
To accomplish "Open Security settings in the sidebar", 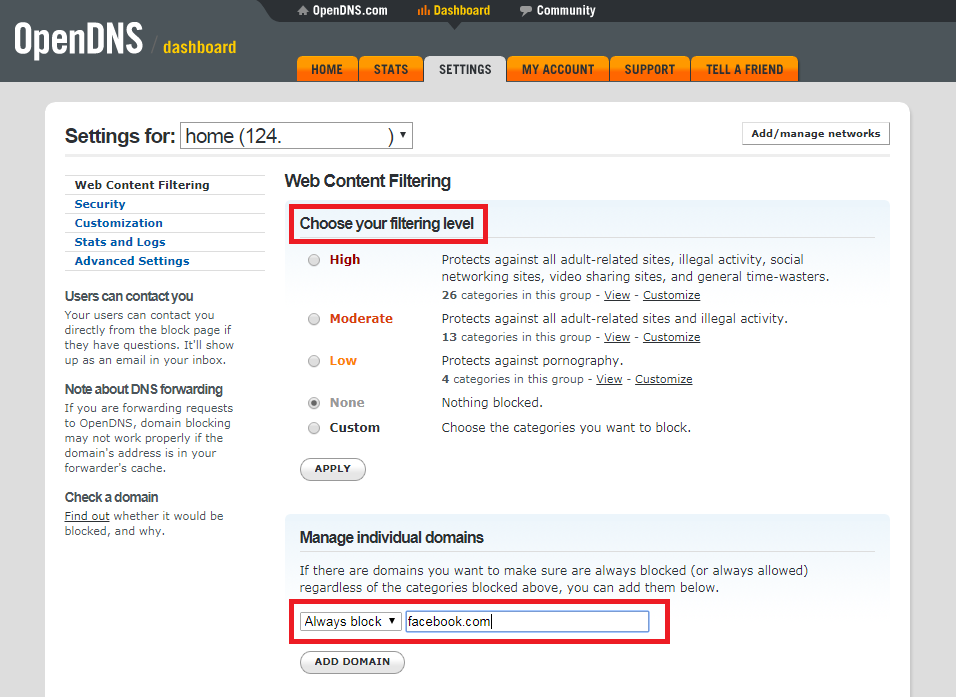I will (x=100, y=204).
